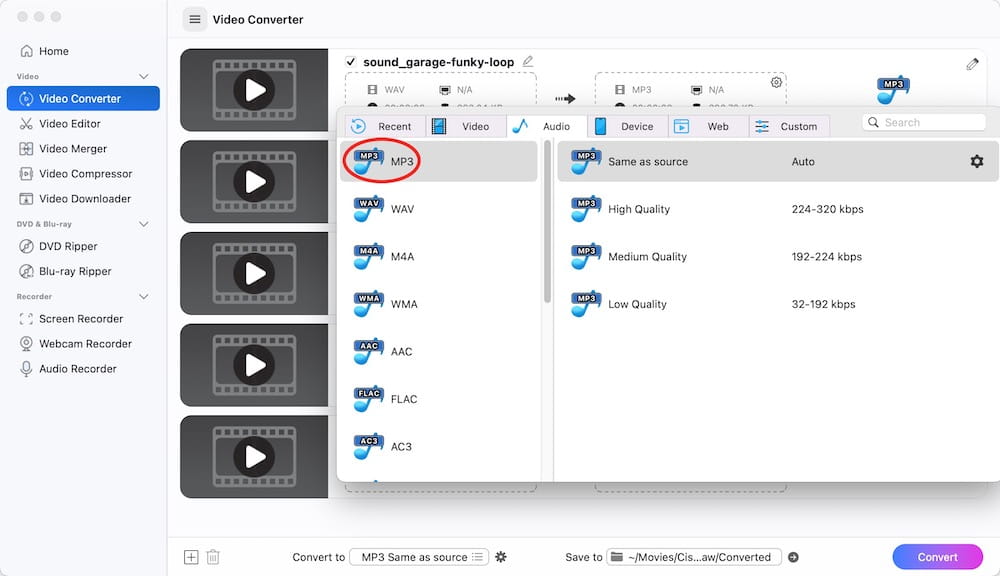
Task: Collapse the Video section in sidebar
Action: pyautogui.click(x=143, y=77)
